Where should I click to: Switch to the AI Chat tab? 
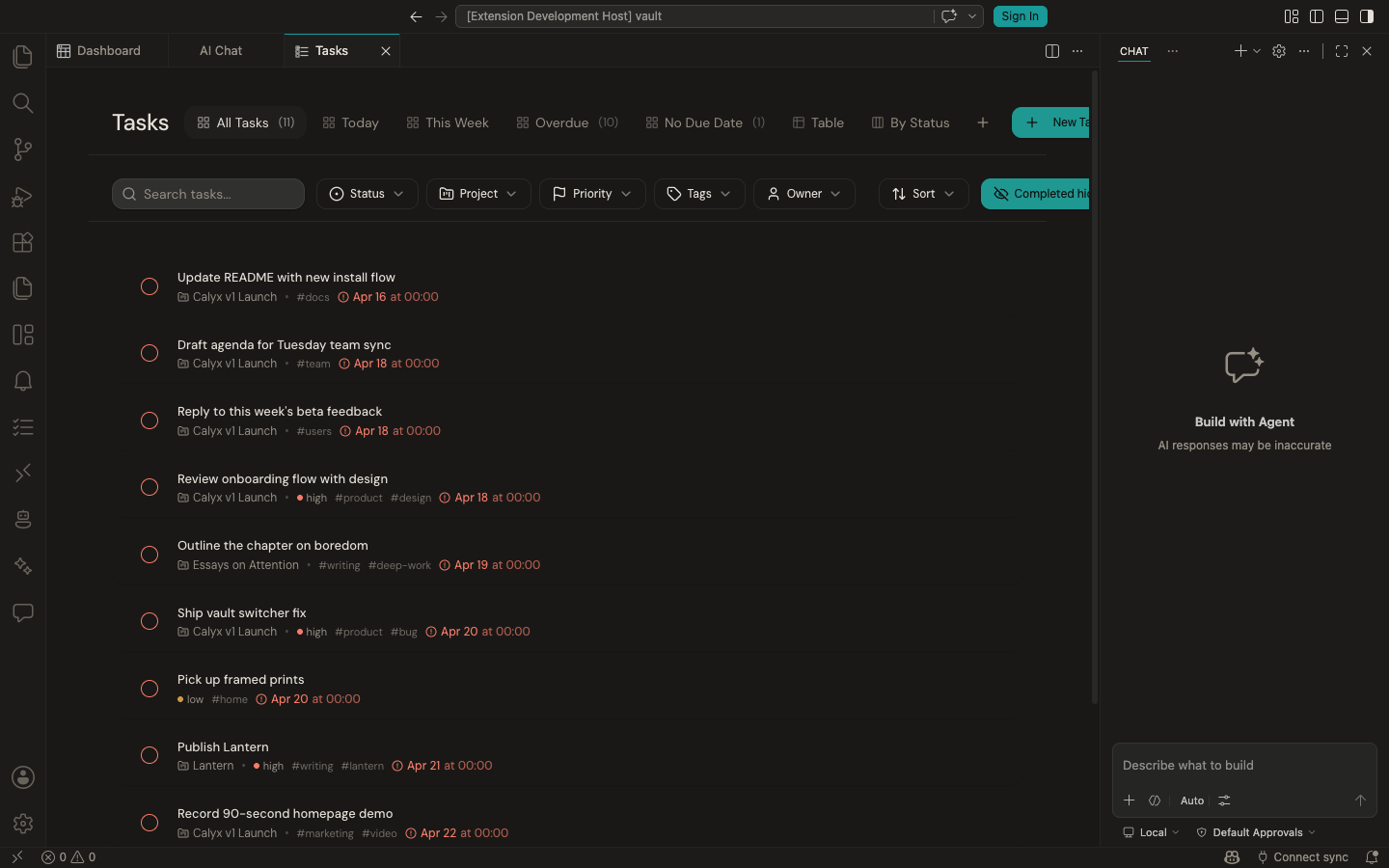tap(221, 51)
